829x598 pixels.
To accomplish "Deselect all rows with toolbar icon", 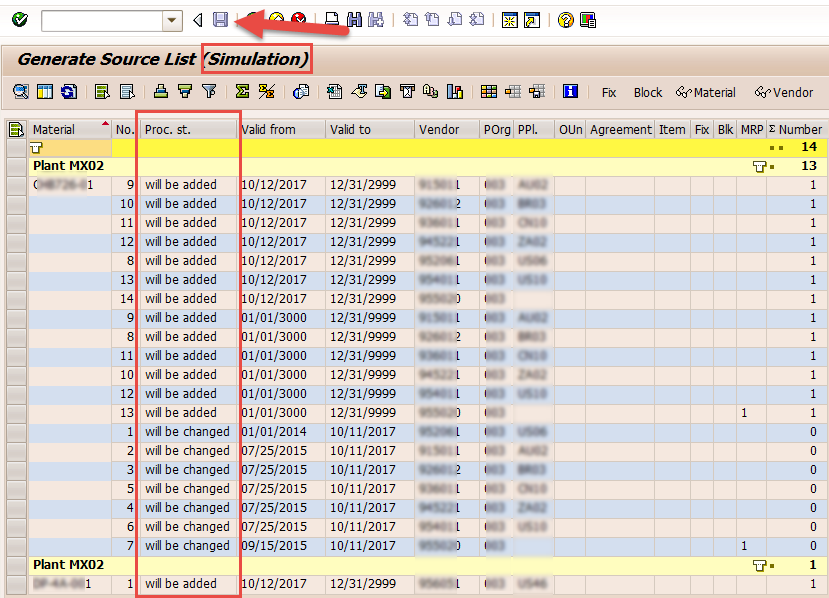I will coord(127,92).
